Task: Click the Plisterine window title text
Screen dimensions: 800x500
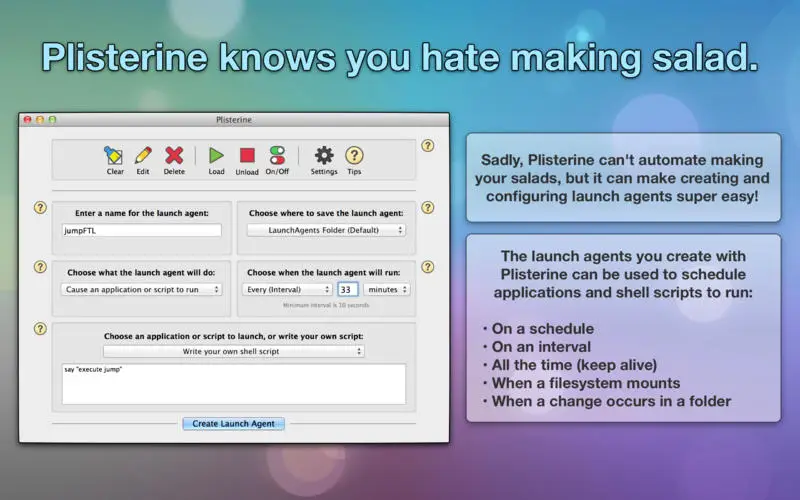Action: (x=234, y=120)
